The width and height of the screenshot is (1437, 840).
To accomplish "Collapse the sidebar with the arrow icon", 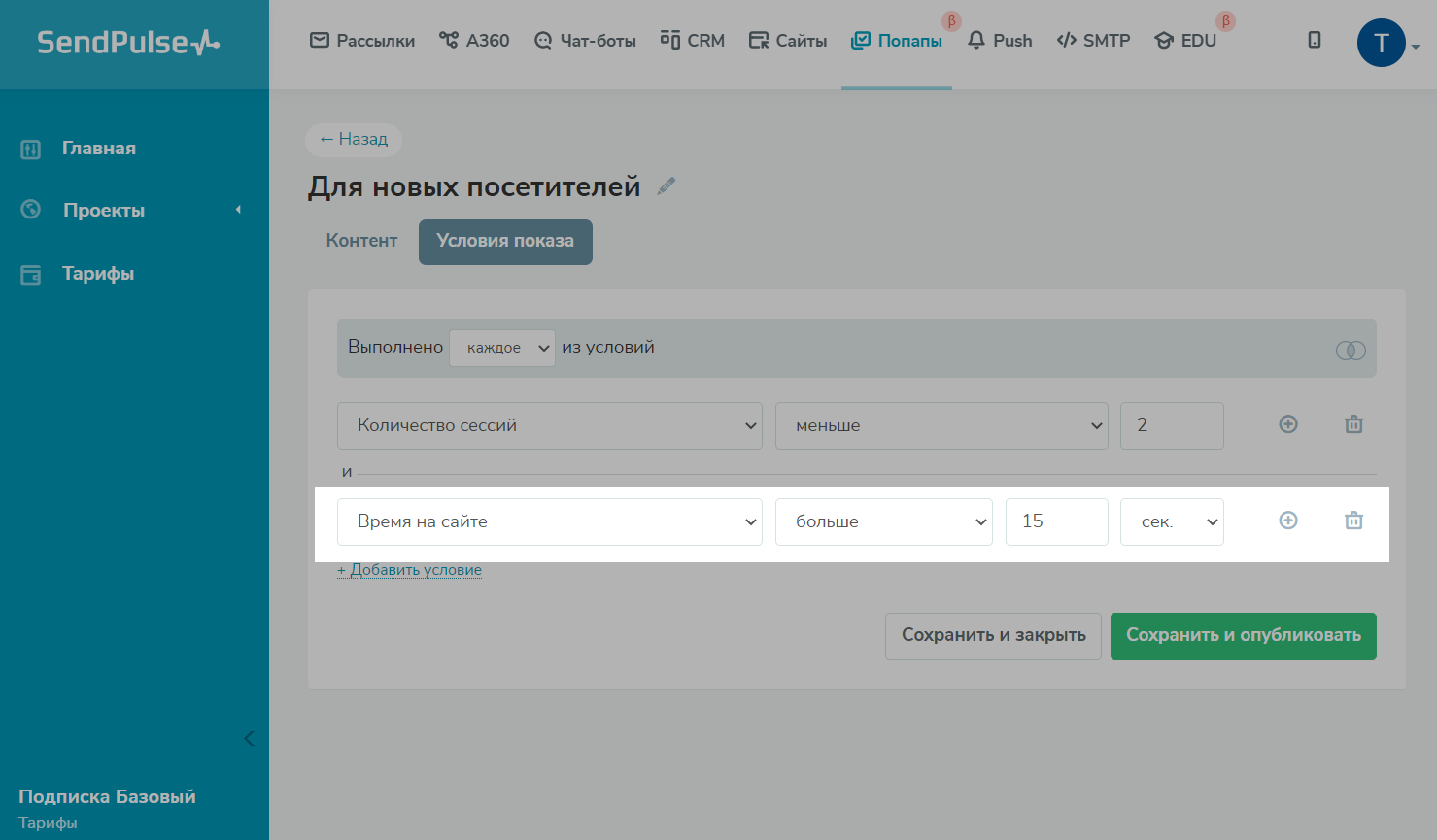I will click(x=249, y=738).
